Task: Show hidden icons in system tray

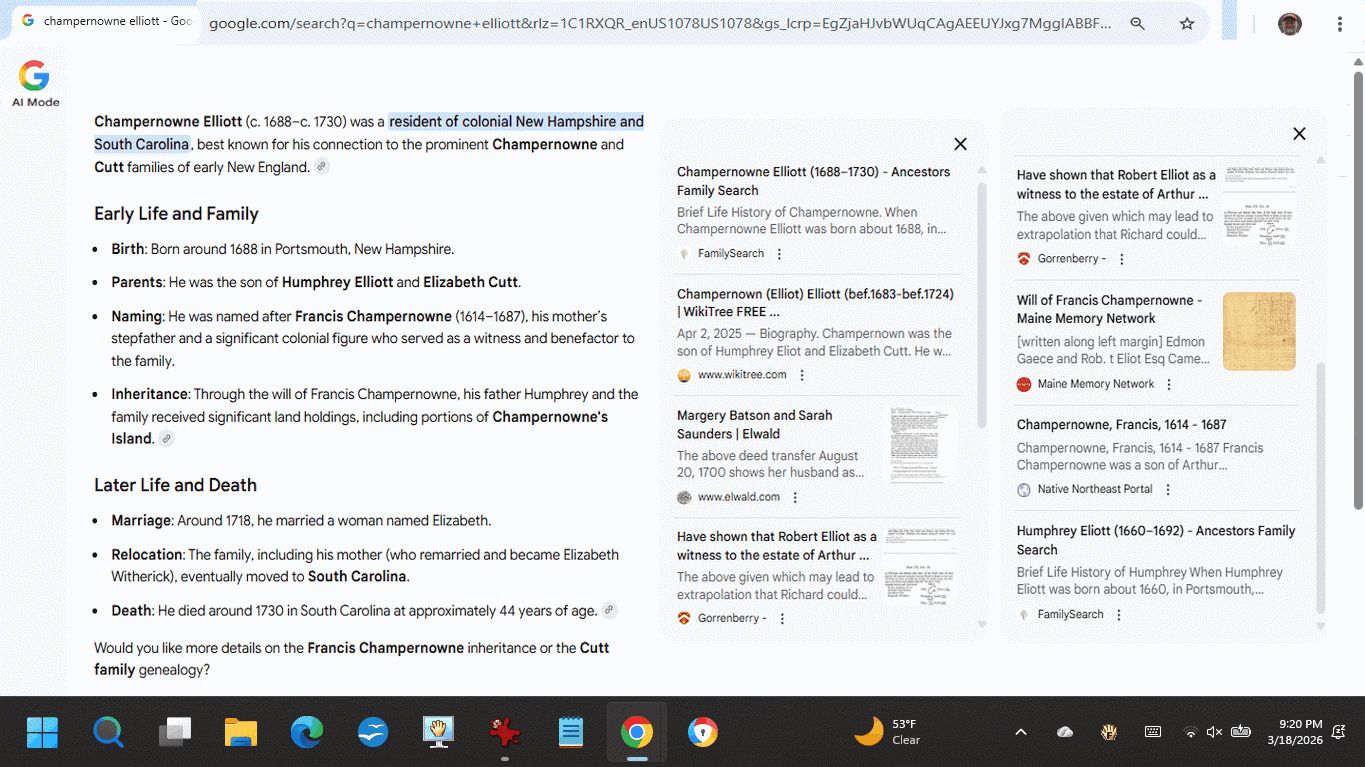Action: (x=1021, y=732)
